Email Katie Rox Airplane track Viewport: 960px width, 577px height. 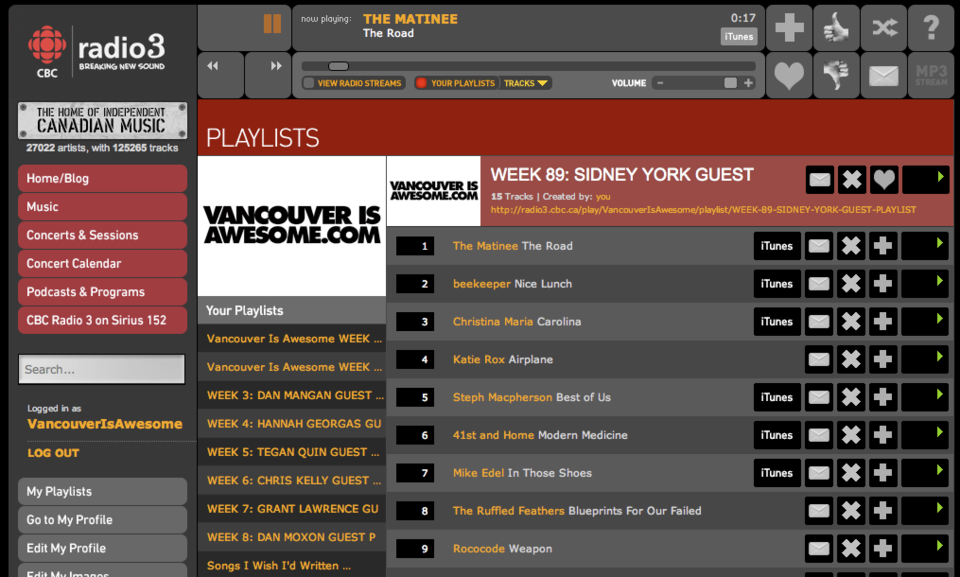pyautogui.click(x=819, y=360)
